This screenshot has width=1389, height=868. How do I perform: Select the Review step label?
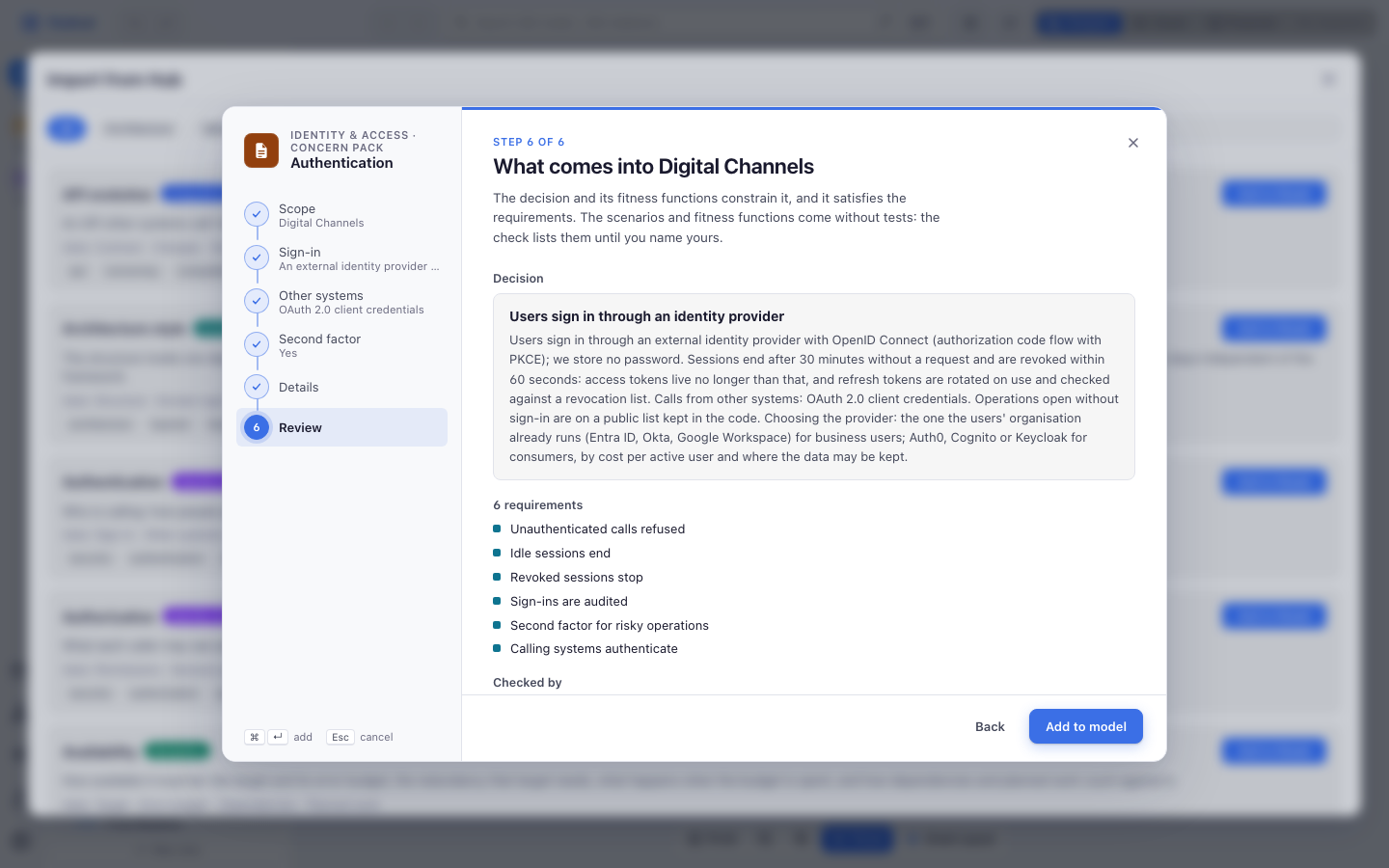300,427
